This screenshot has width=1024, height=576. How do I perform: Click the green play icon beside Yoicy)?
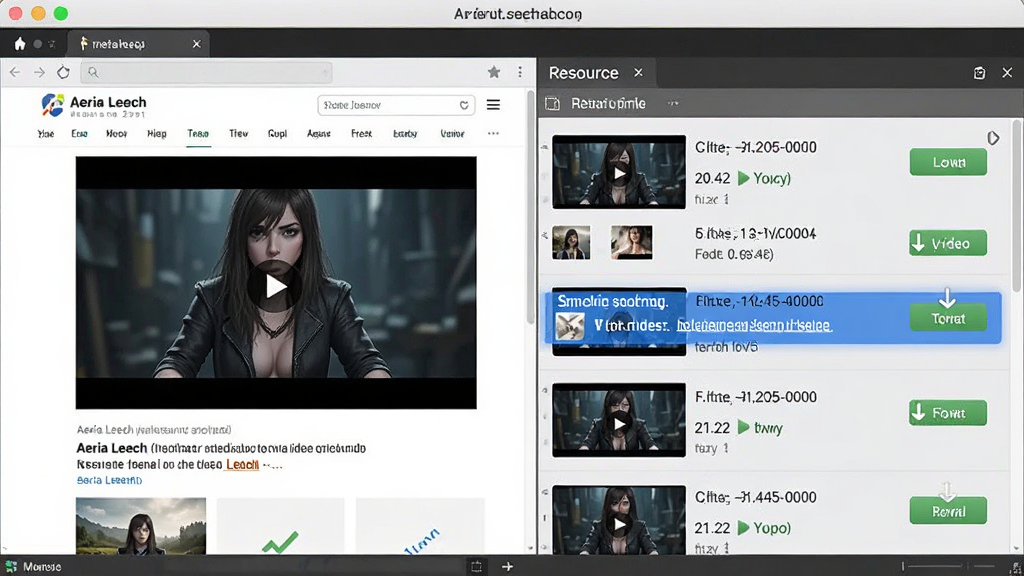pyautogui.click(x=743, y=178)
